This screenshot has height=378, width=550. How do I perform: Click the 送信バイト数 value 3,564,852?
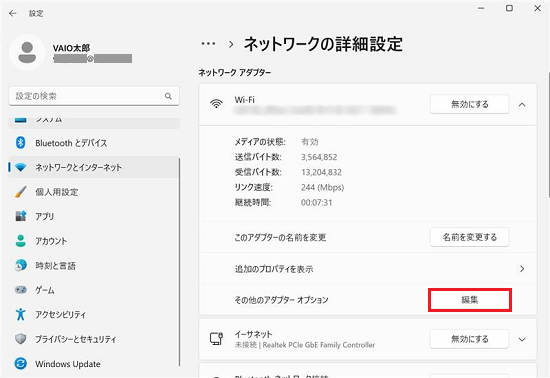click(319, 157)
